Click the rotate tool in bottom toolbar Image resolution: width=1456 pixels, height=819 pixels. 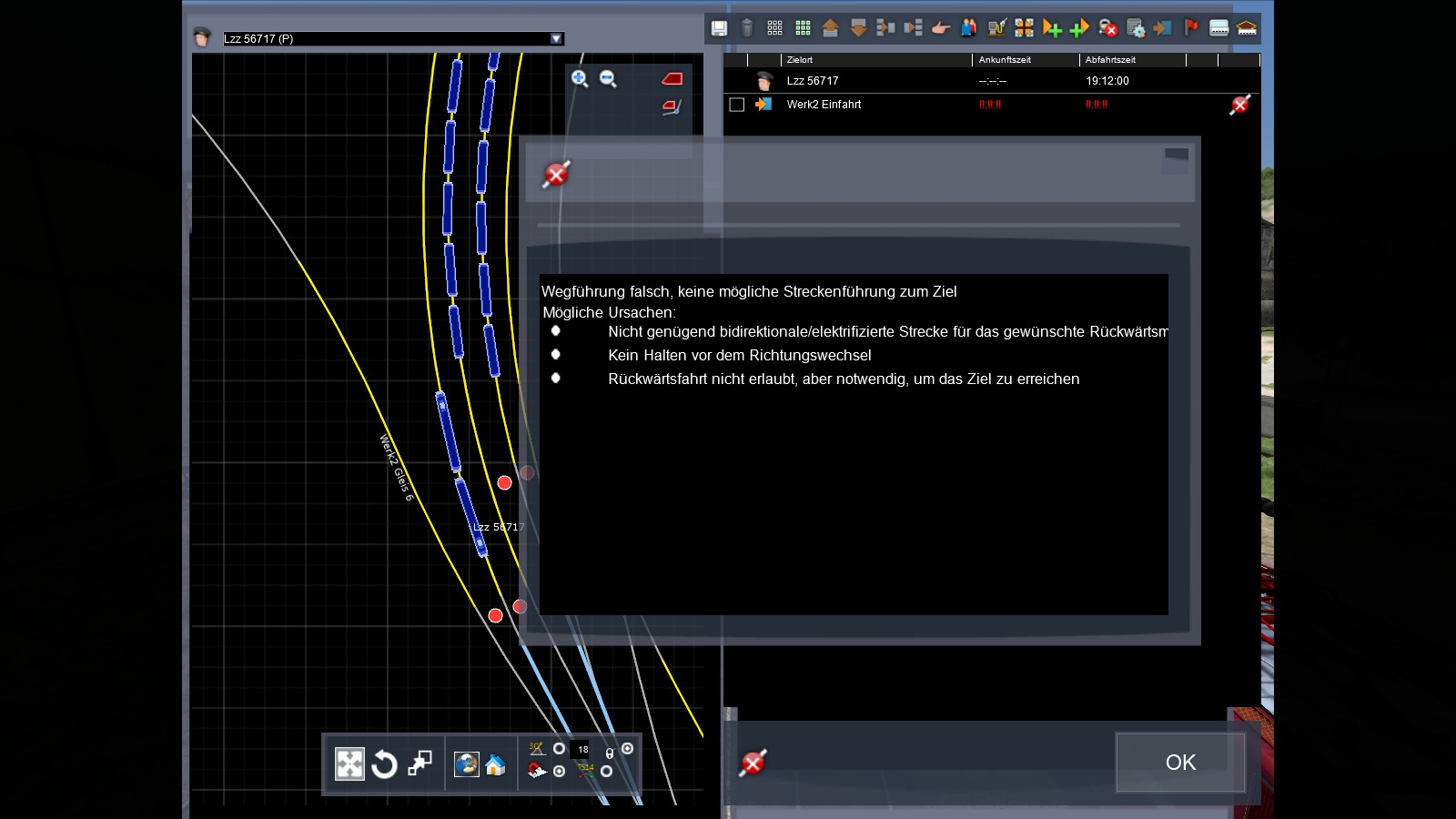coord(384,763)
